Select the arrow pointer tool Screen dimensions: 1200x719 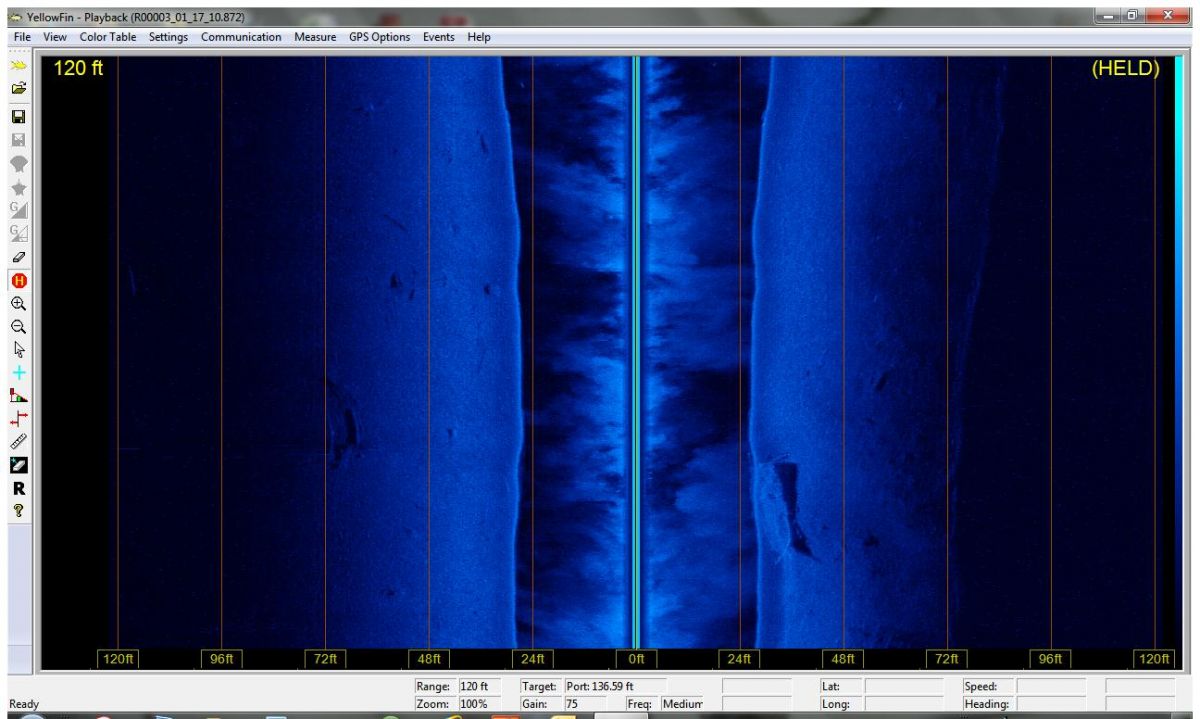tap(18, 349)
